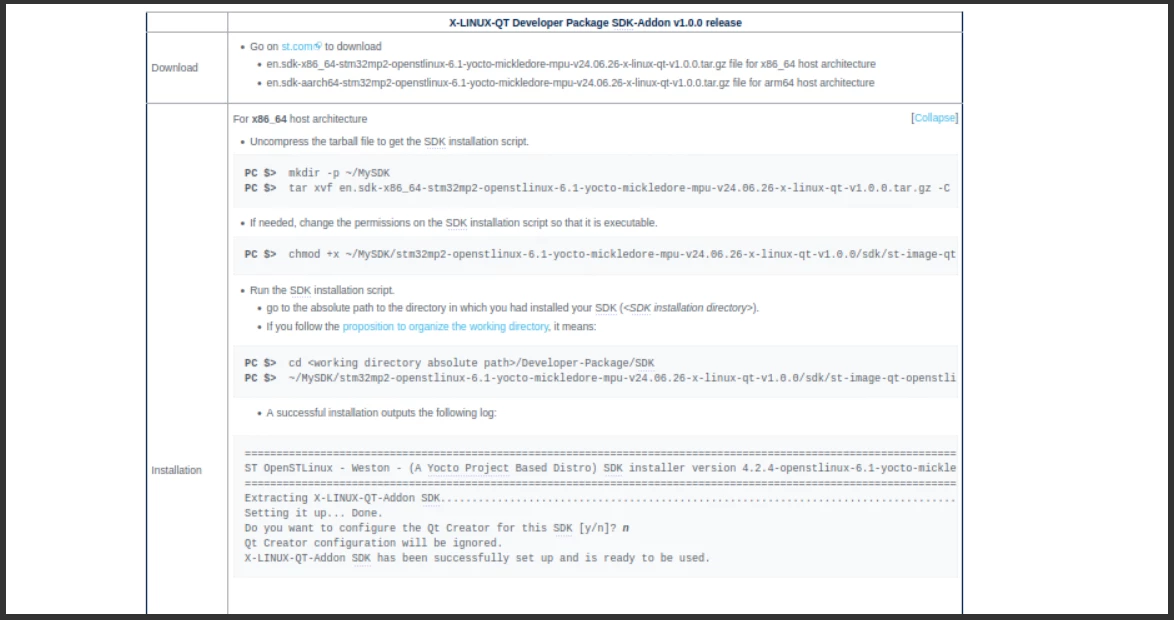Collapse the x86_64 installation section

tap(934, 118)
